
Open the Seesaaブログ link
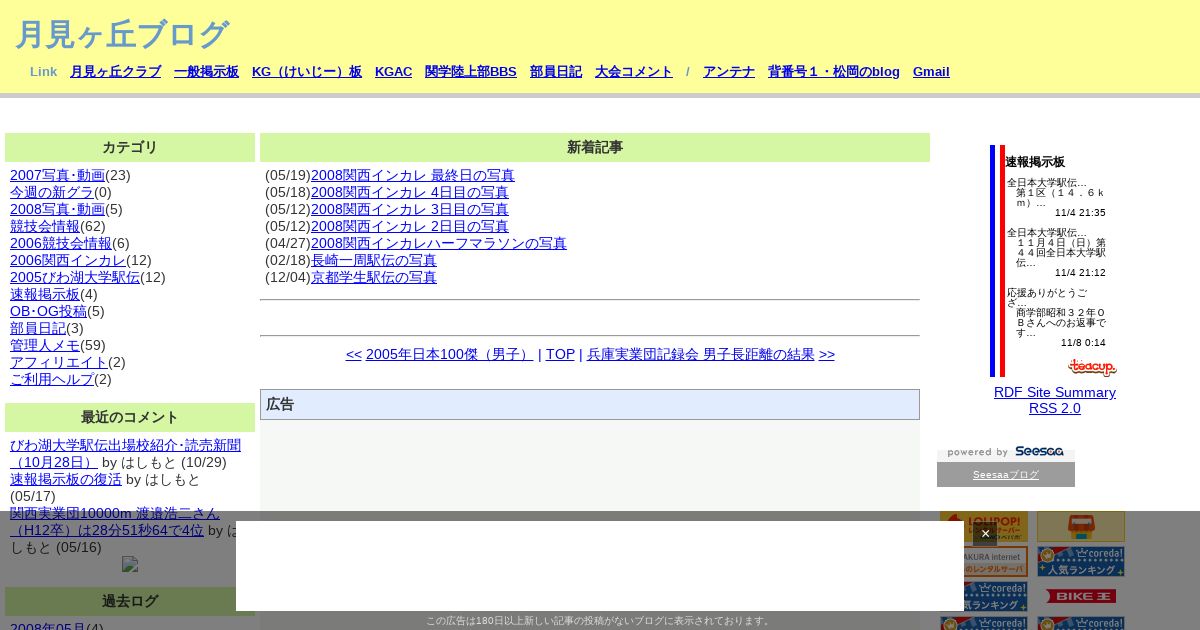1006,475
